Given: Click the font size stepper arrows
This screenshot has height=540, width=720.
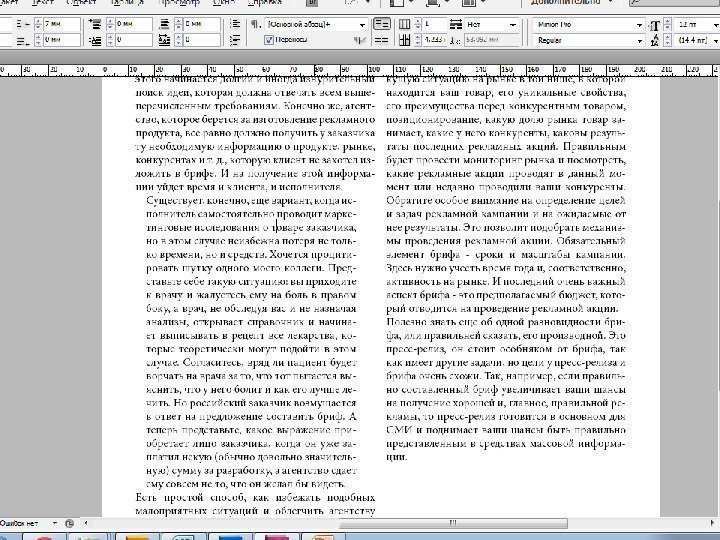Looking at the screenshot, I should tap(668, 24).
